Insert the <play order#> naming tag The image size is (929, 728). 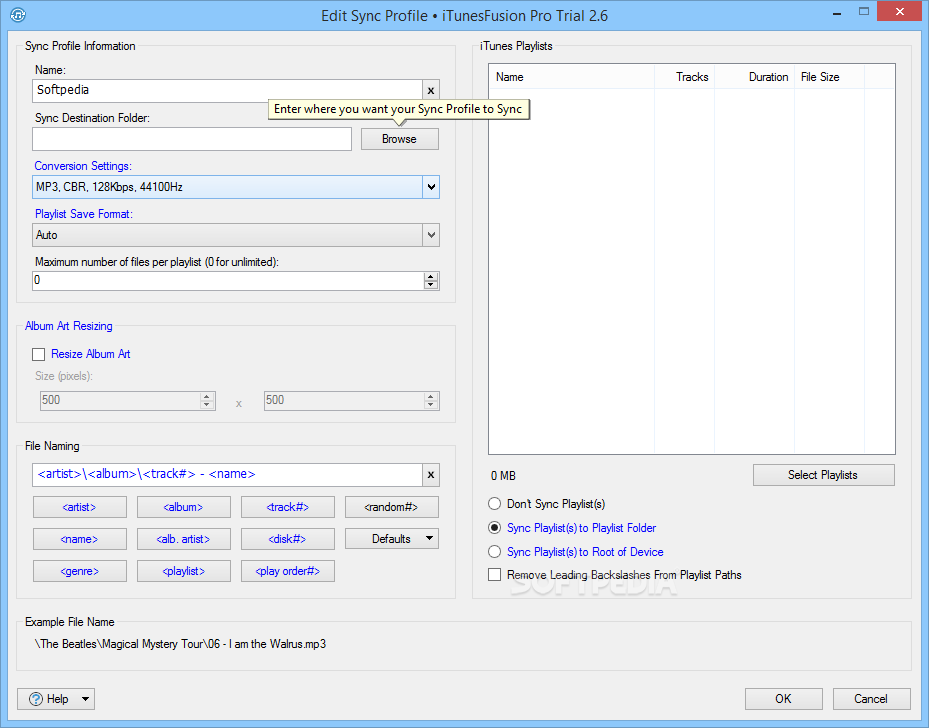(288, 571)
